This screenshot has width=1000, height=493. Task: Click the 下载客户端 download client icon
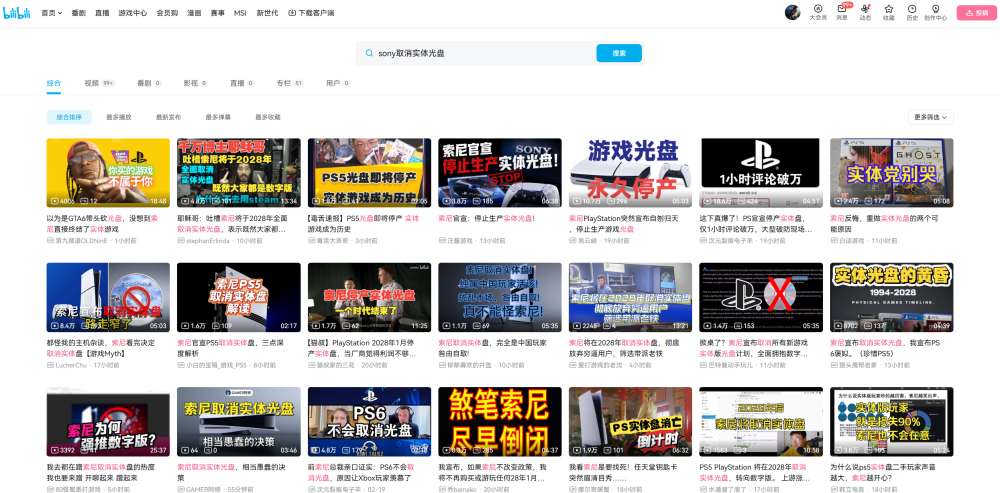(292, 13)
